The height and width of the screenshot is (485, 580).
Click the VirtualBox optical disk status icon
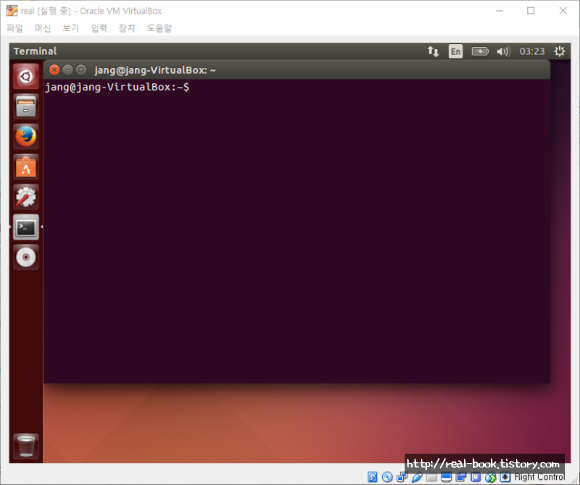(387, 477)
